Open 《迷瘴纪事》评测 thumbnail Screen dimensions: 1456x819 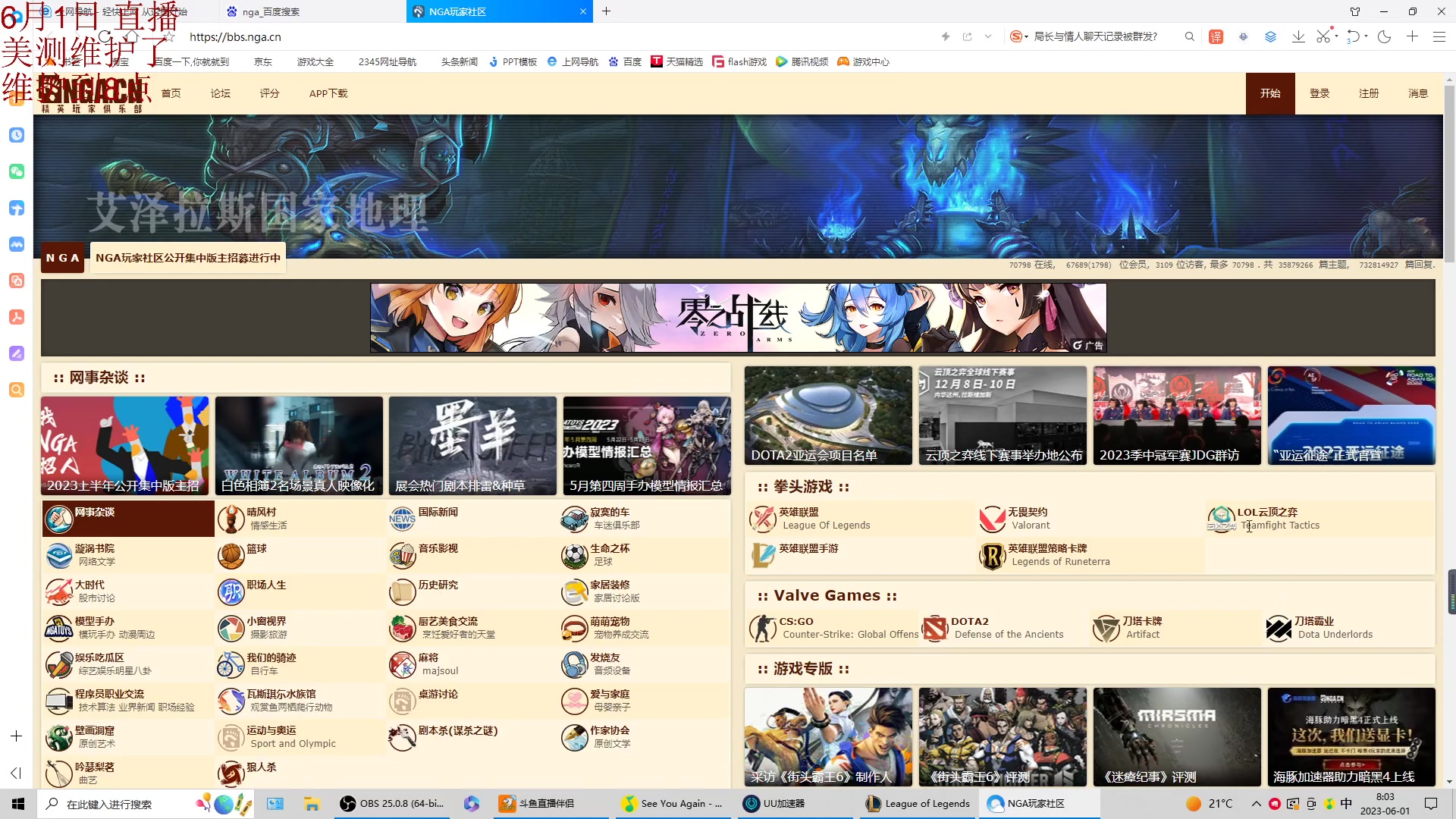pos(1177,737)
